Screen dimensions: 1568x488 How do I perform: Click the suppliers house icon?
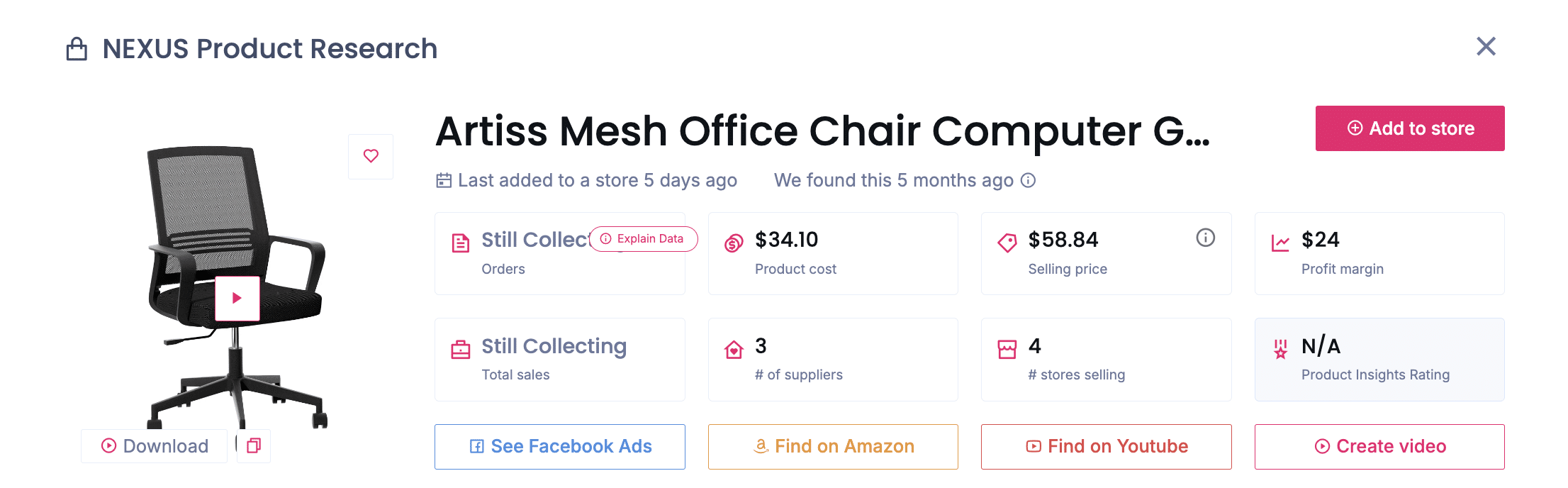tap(734, 350)
